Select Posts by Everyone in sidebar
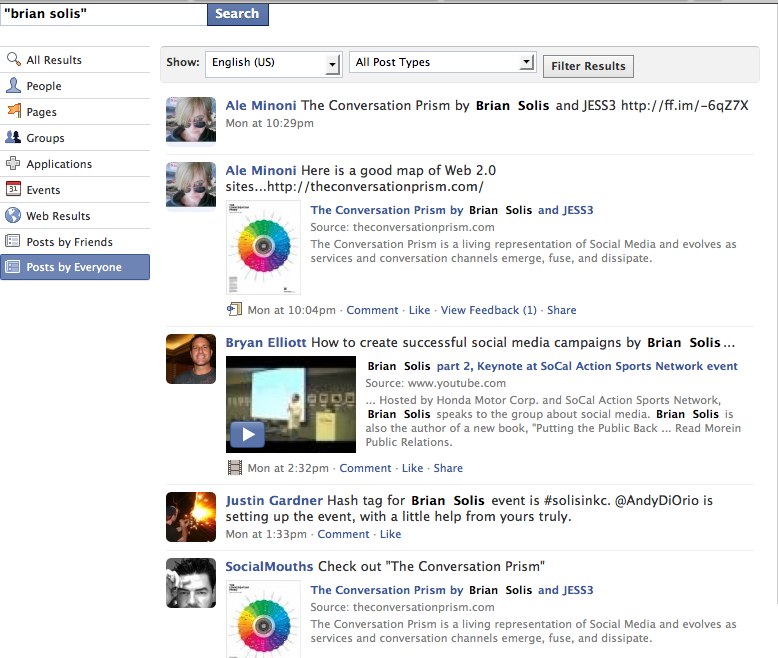 click(75, 267)
